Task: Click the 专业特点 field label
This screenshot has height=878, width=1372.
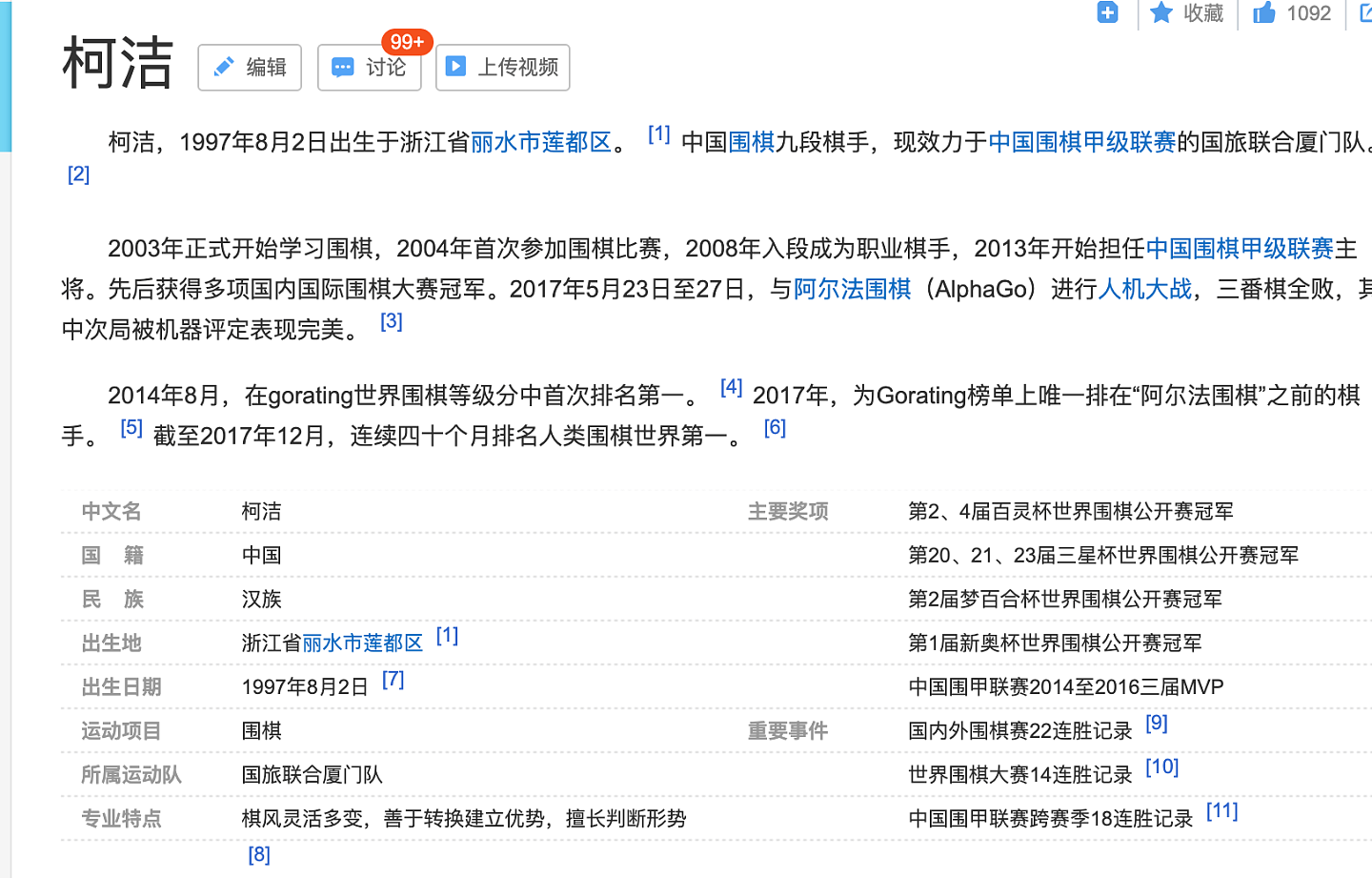Action: click(122, 819)
